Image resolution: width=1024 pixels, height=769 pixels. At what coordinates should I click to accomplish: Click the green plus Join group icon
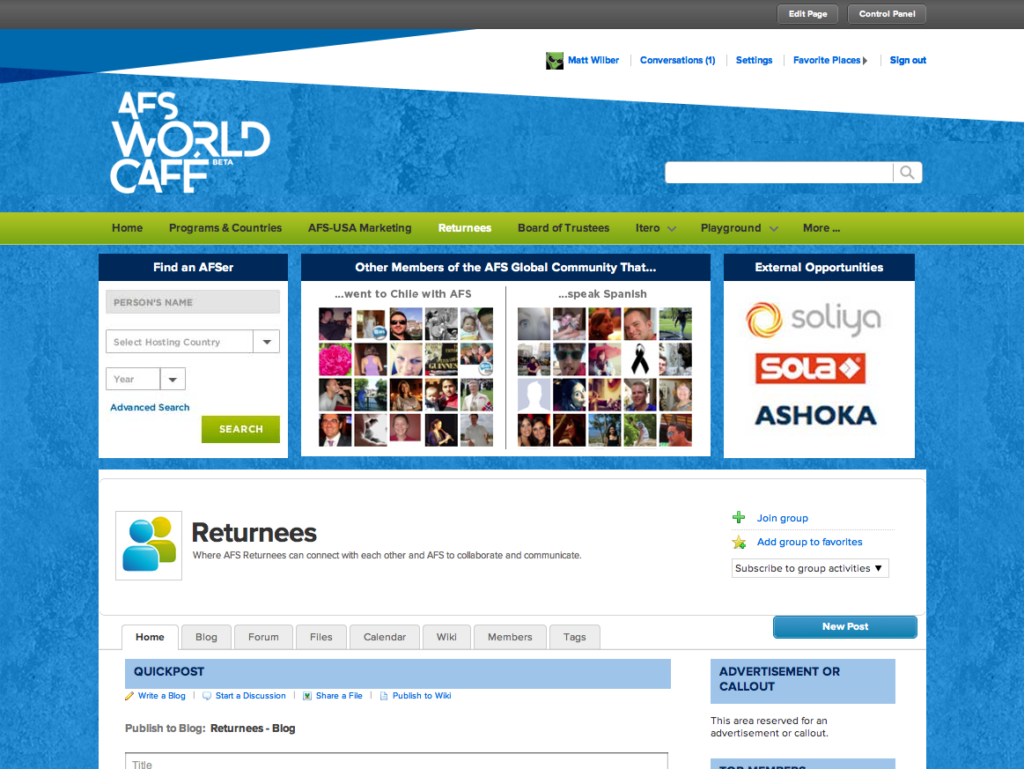[x=739, y=518]
